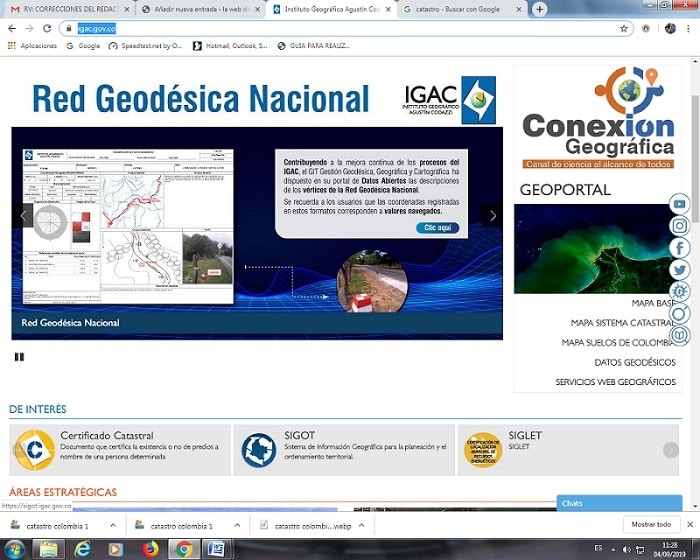Image resolution: width=700 pixels, height=560 pixels.
Task: Bookmark this page with the star icon
Action: [624, 29]
